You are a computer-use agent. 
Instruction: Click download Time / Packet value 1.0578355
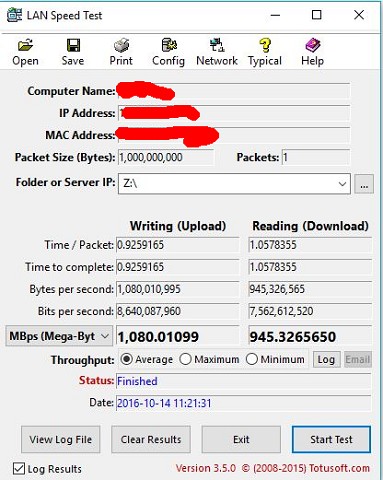310,245
